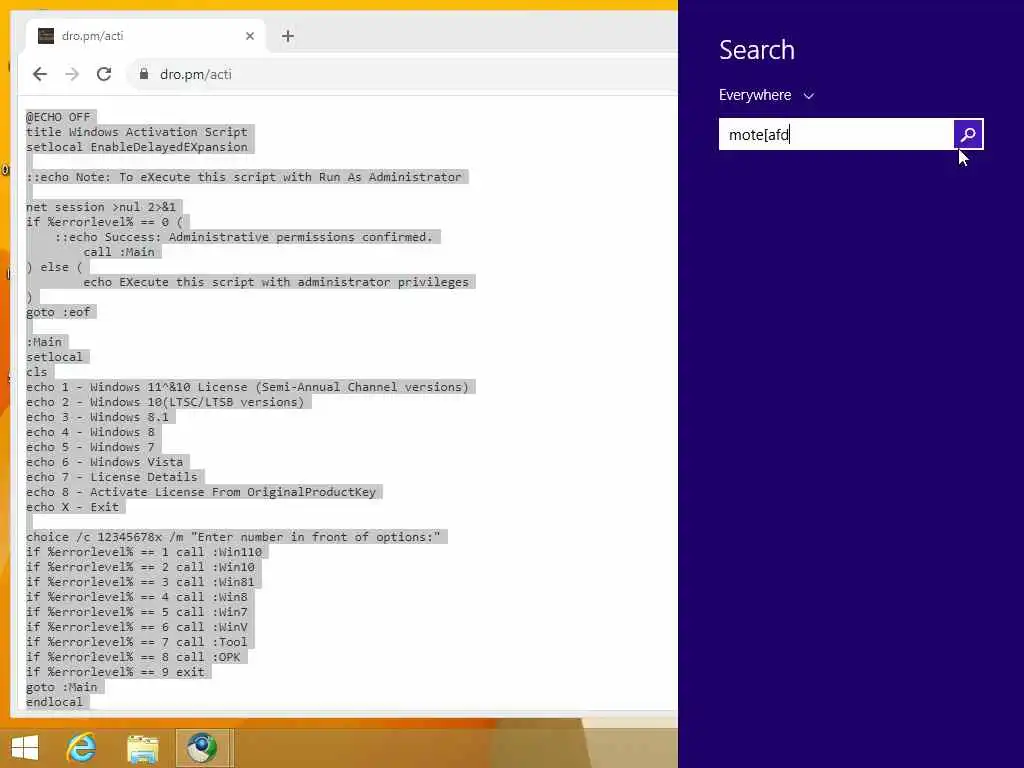The width and height of the screenshot is (1024, 768).
Task: Click 'title Windows Activation Script' line
Action: click(x=136, y=132)
